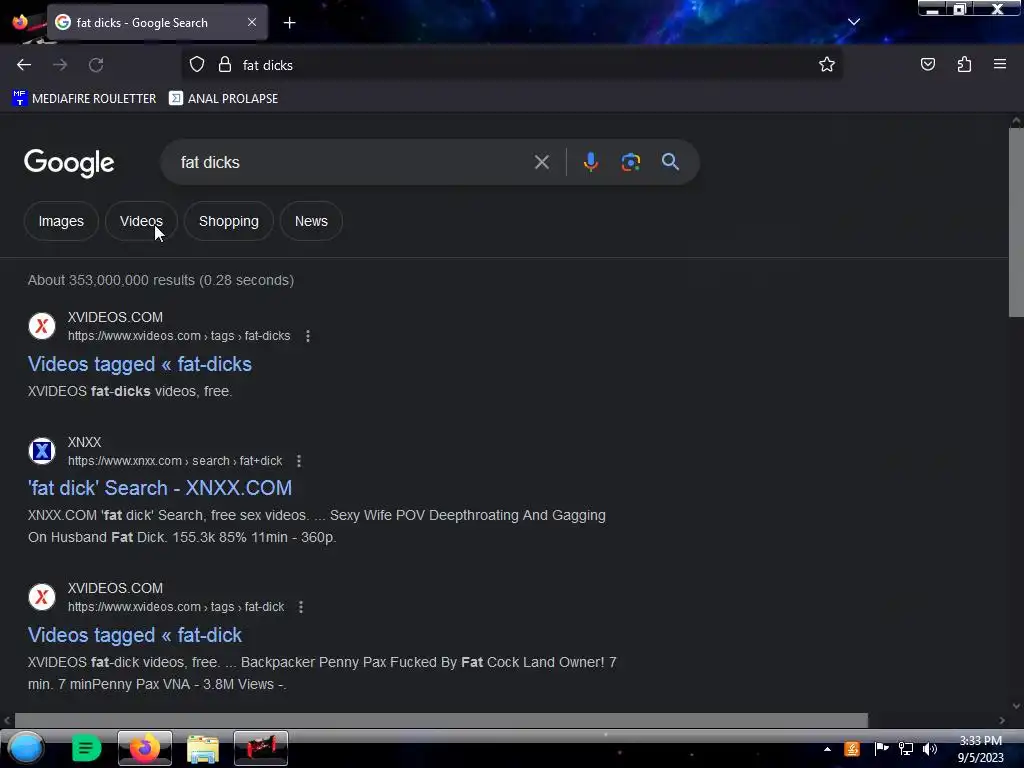Viewport: 1024px width, 768px height.
Task: Open more options for the third result
Action: click(x=301, y=607)
